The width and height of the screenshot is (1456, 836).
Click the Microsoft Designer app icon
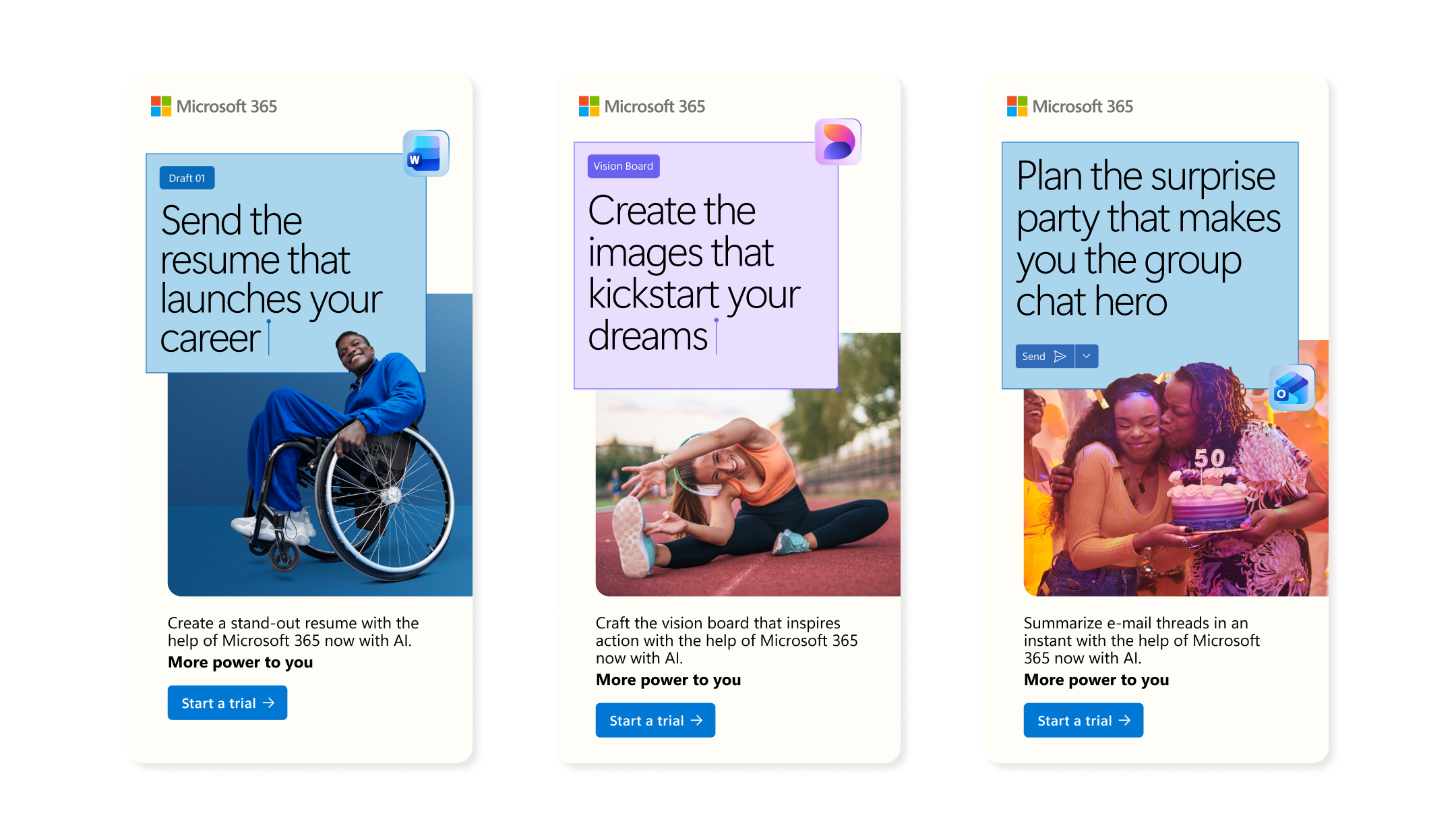(x=838, y=142)
